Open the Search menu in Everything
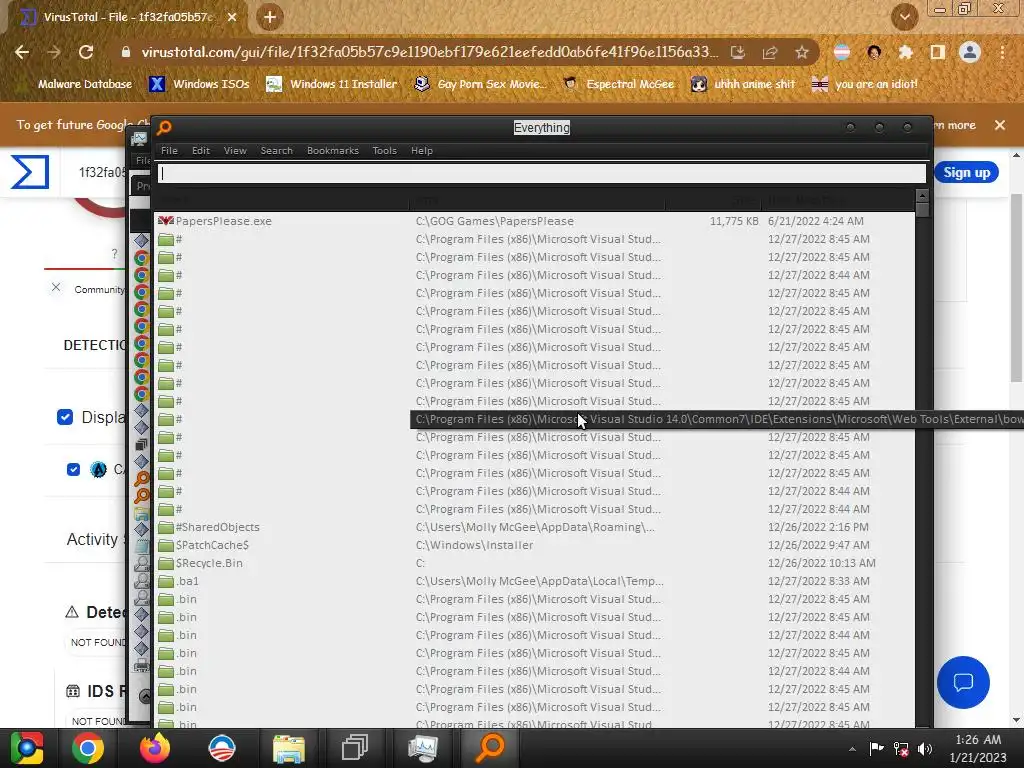 (x=276, y=150)
